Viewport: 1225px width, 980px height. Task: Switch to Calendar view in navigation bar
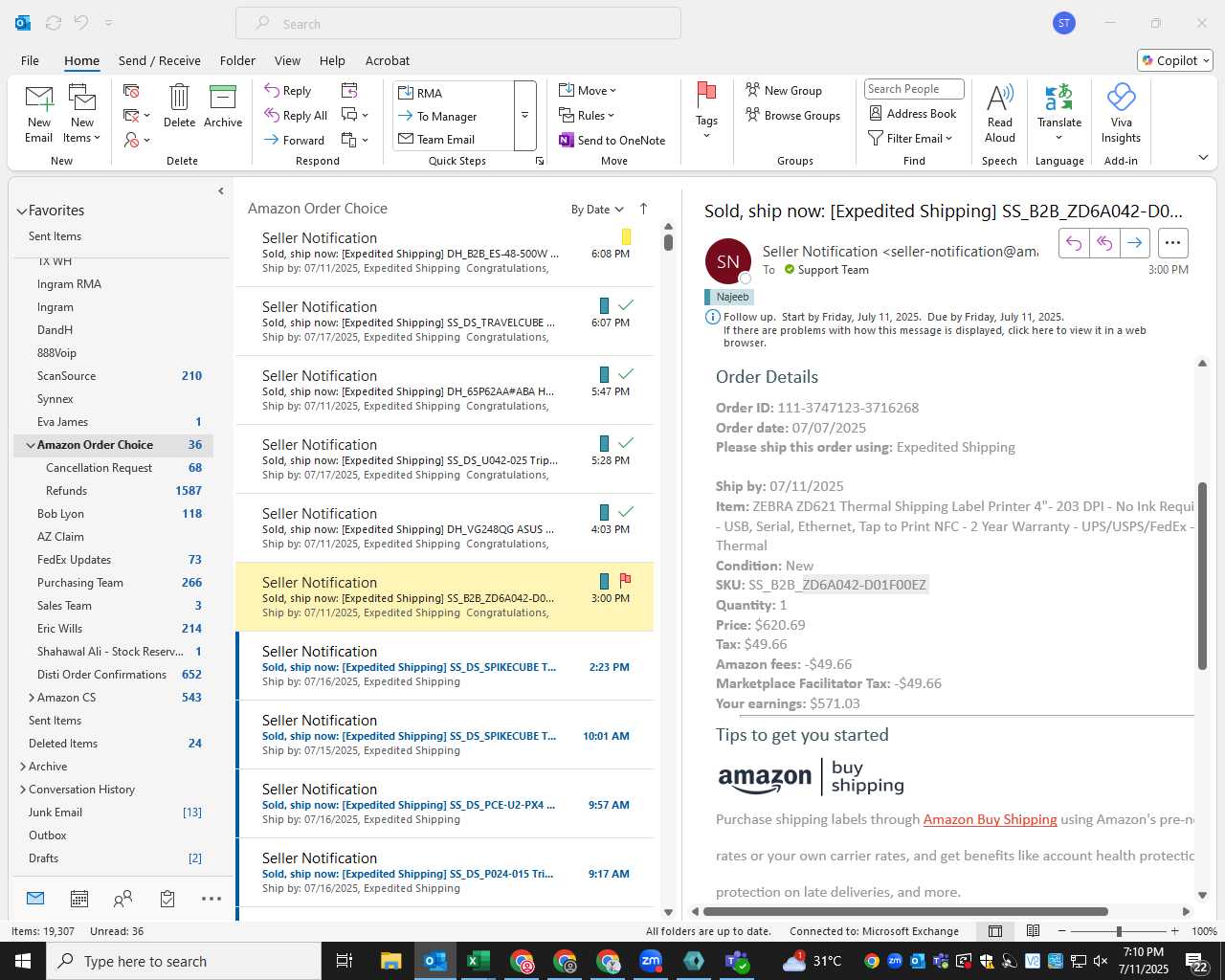(79, 899)
